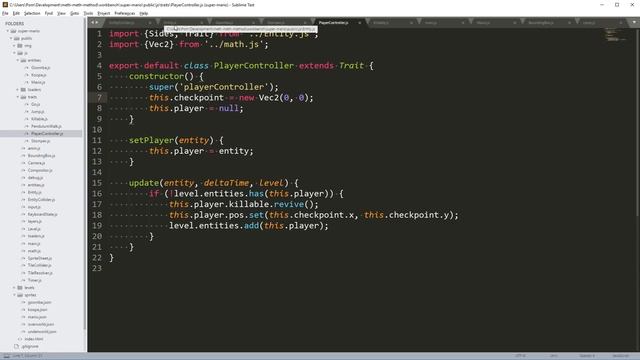Open Jump.js under traits
Screen dimensions: 640x360
[38, 112]
